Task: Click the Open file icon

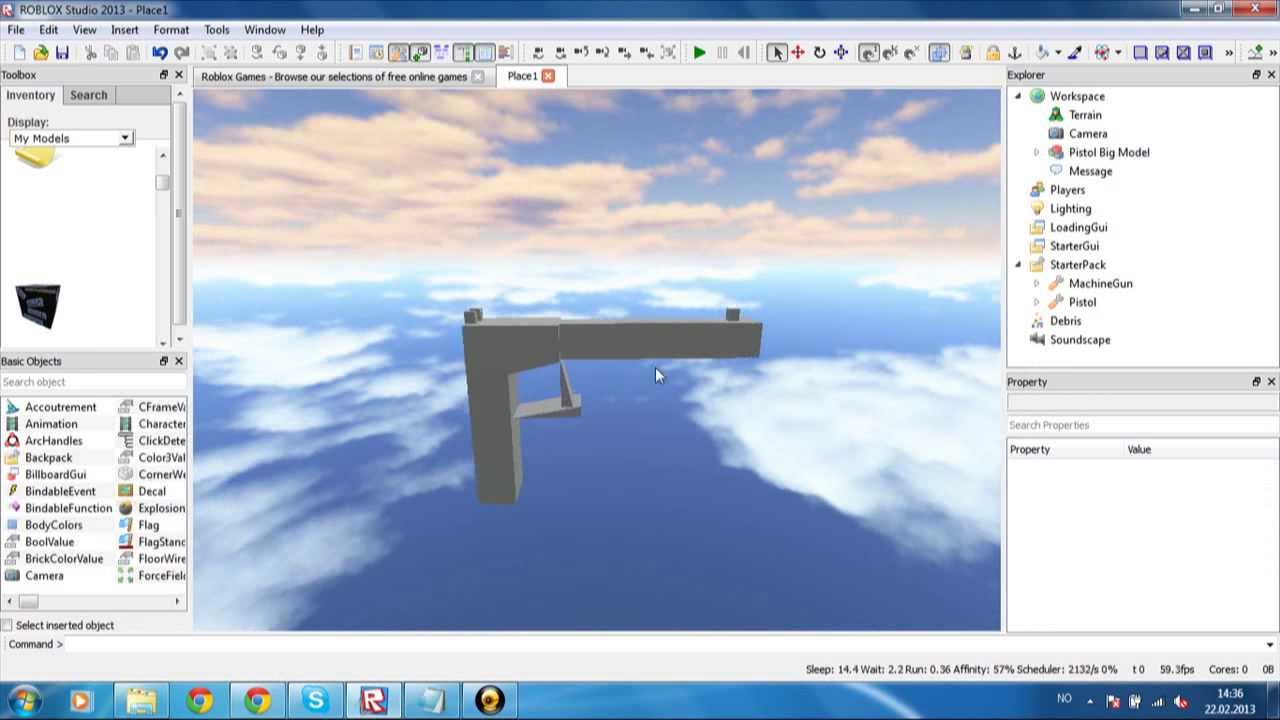Action: click(x=41, y=53)
